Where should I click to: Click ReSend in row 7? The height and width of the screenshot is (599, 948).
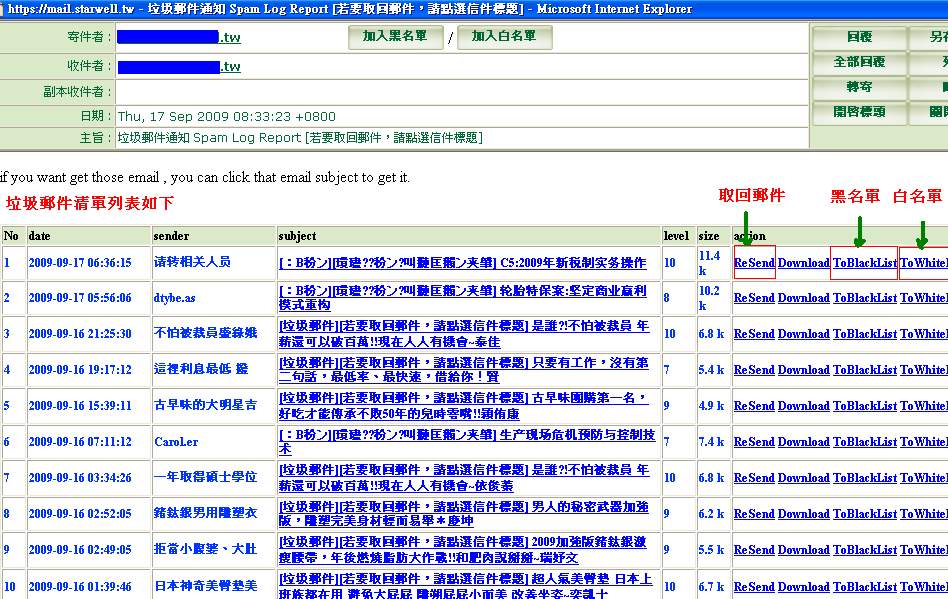point(754,478)
